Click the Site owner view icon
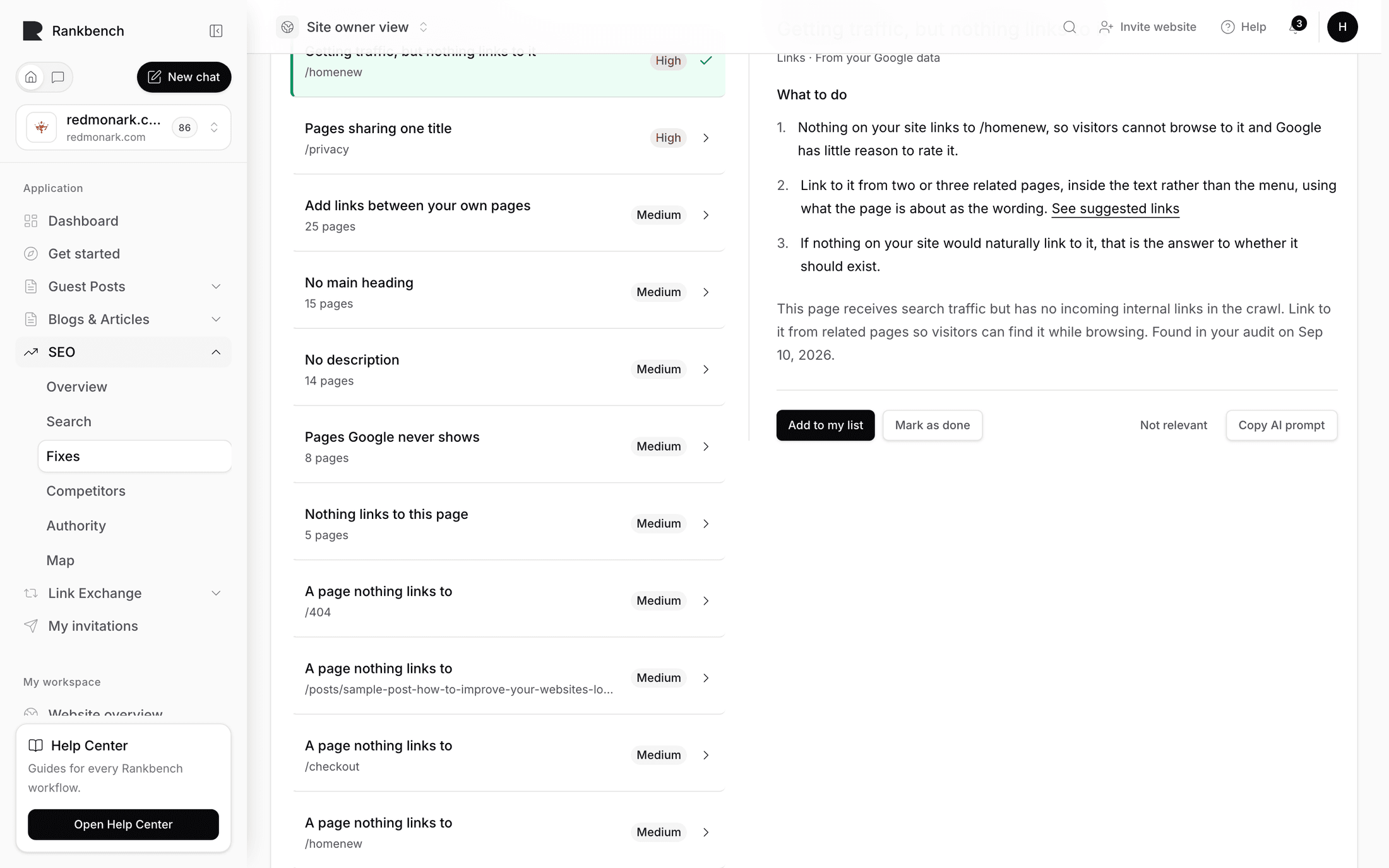The image size is (1389, 868). pos(288,27)
